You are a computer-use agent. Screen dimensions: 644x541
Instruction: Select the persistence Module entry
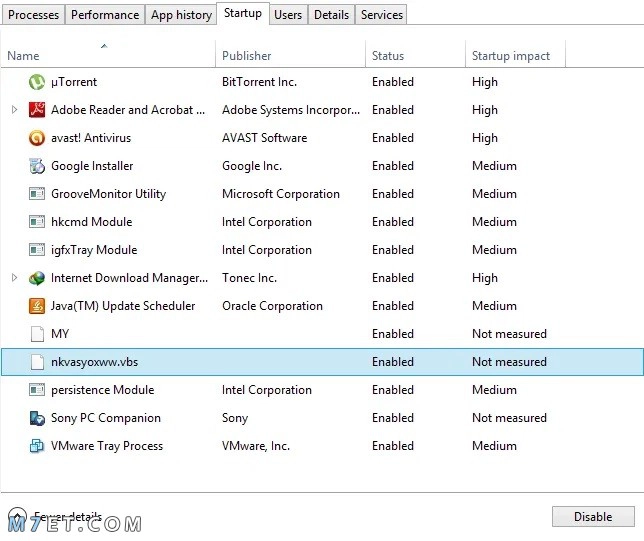103,390
